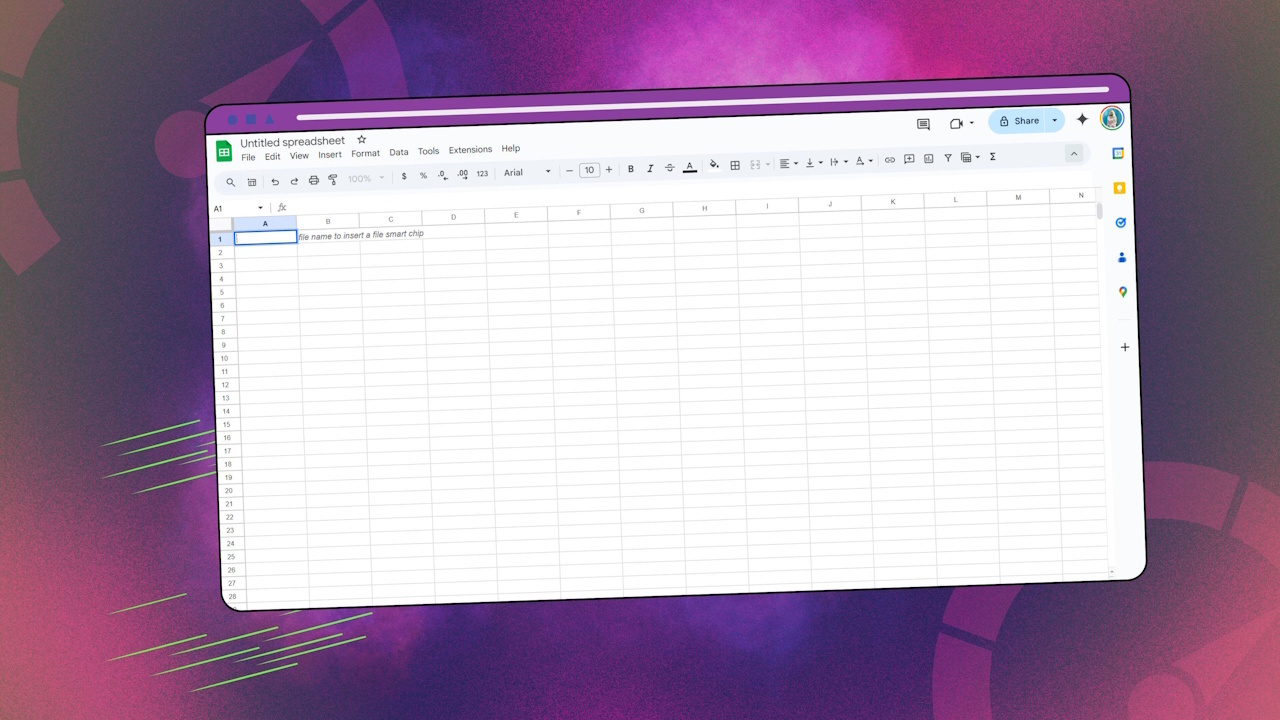Decrease decimal places
This screenshot has height=720, width=1280.
coord(443,175)
